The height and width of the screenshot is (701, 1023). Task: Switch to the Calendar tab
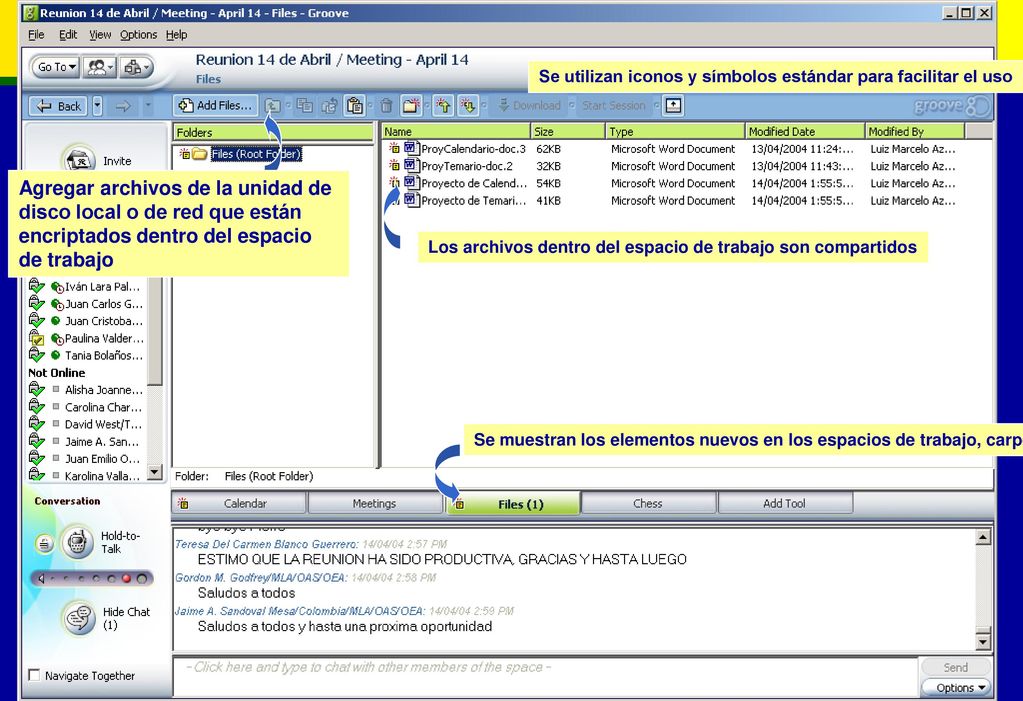[239, 503]
